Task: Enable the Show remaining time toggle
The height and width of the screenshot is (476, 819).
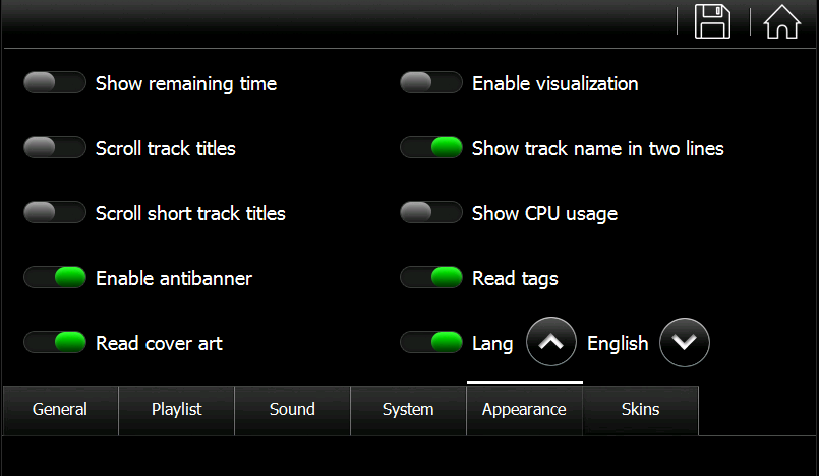Action: [x=54, y=83]
